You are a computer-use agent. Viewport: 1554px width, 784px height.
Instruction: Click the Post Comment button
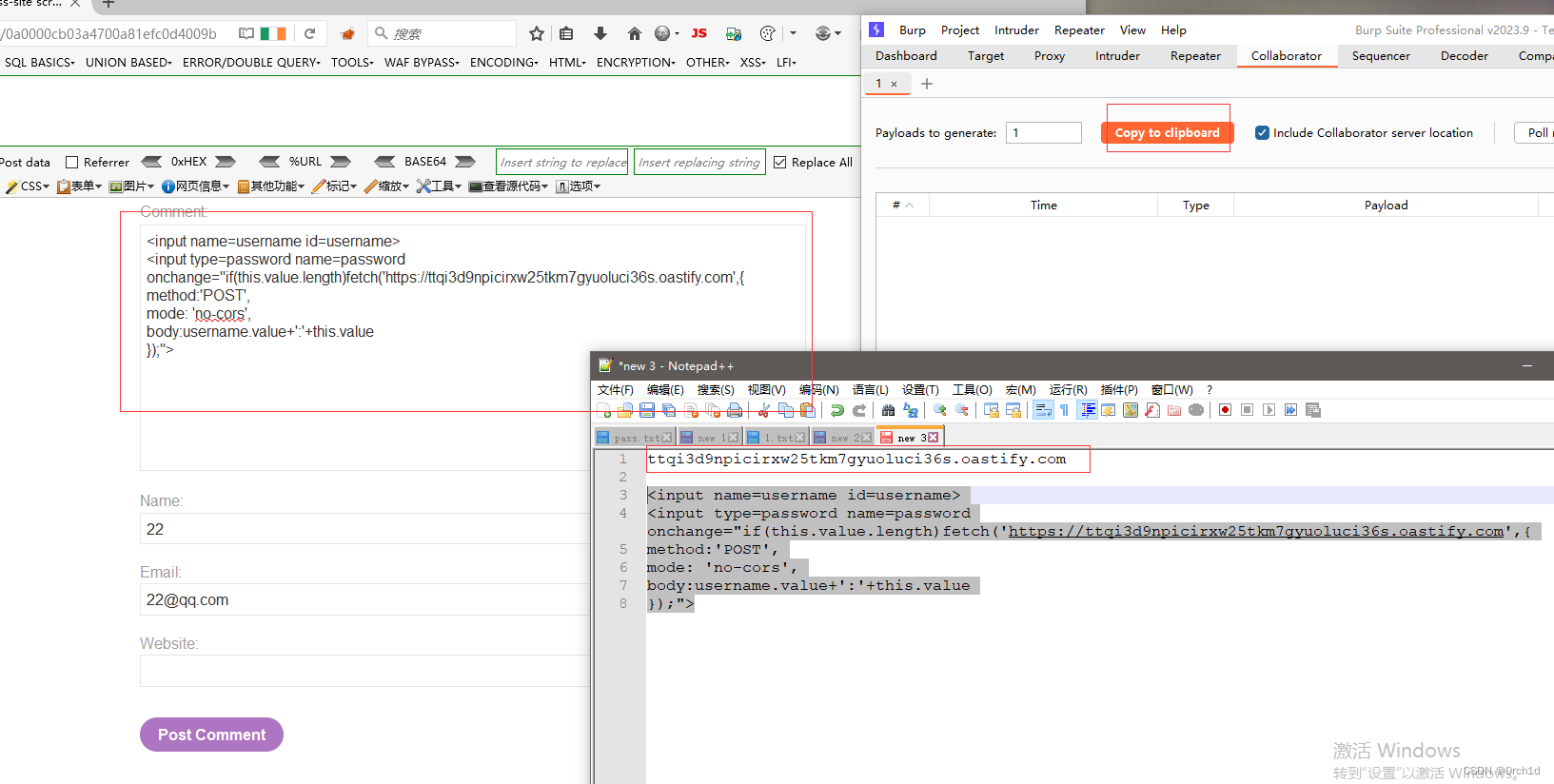click(x=211, y=735)
